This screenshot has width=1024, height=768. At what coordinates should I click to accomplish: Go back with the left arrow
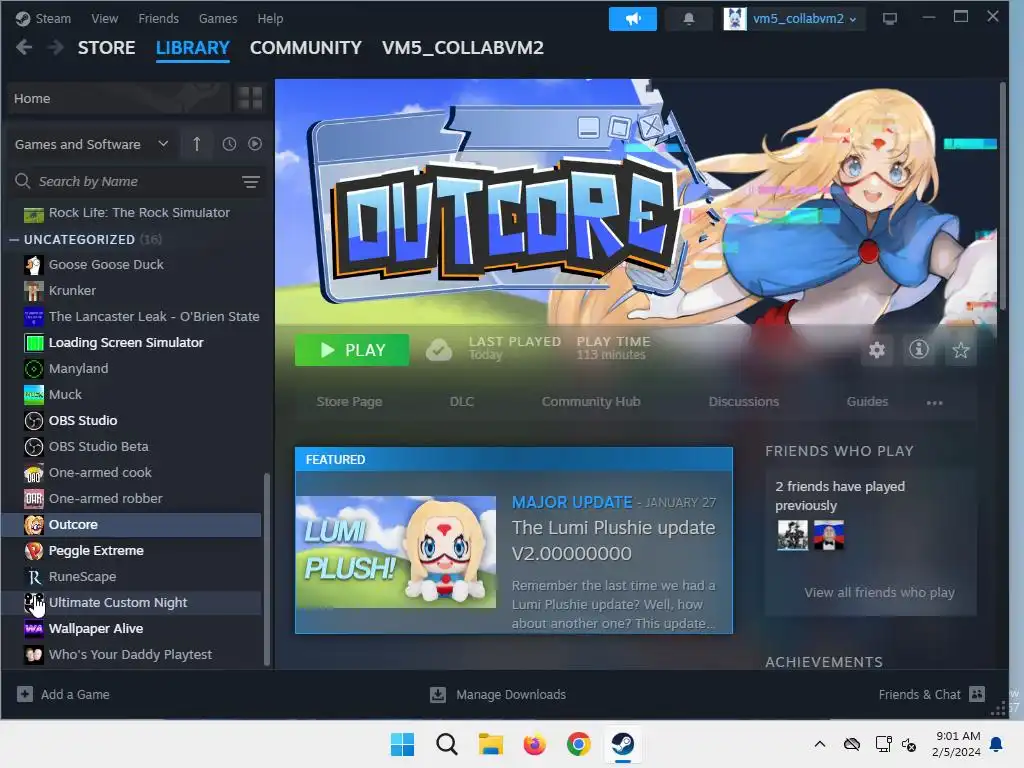(x=24, y=48)
